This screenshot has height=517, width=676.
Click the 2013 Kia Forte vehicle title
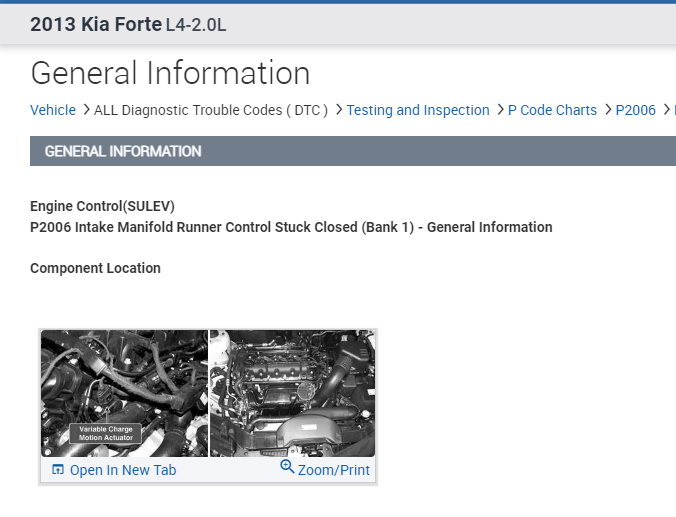[x=95, y=24]
